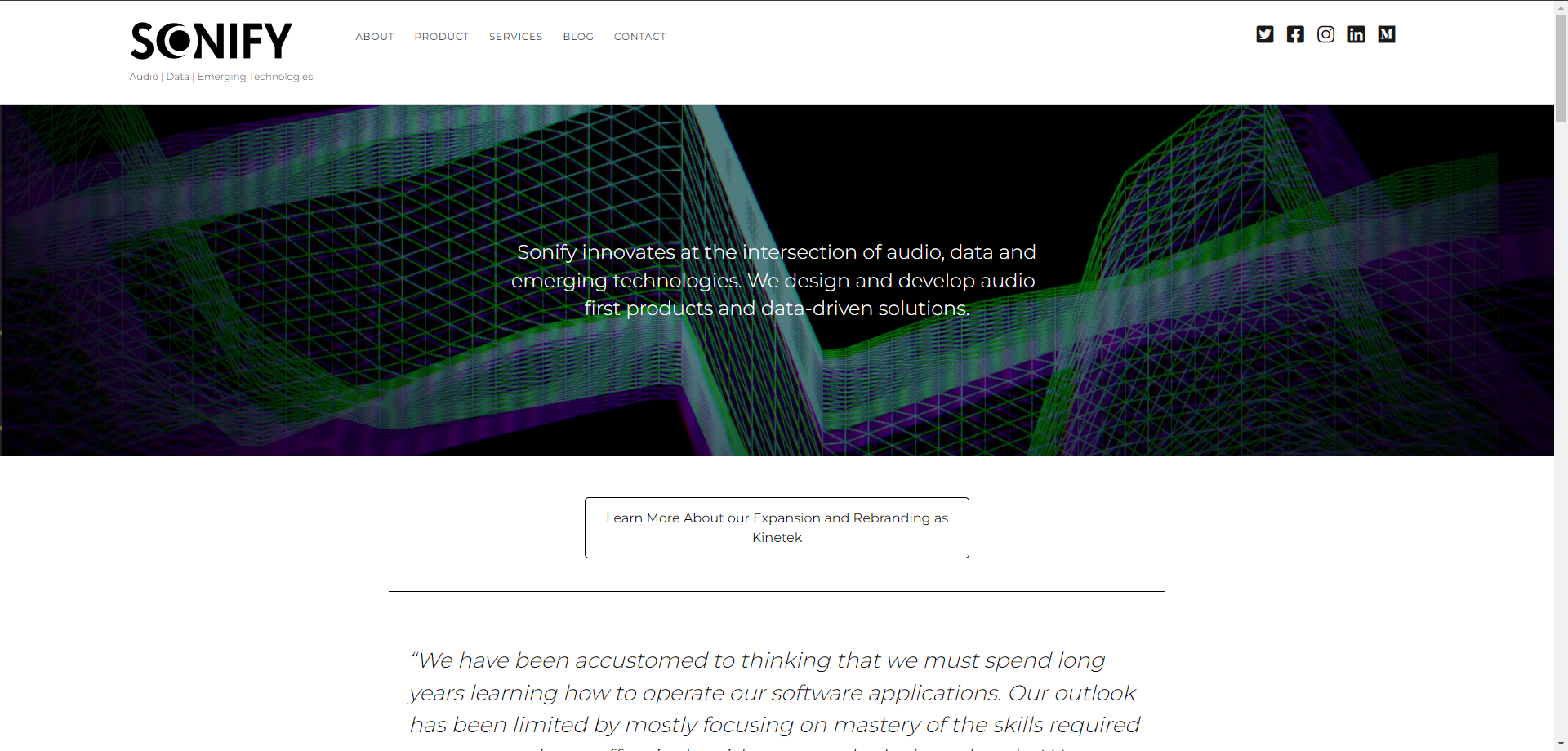The image size is (1568, 751).
Task: Open the Product menu item
Action: 441,37
